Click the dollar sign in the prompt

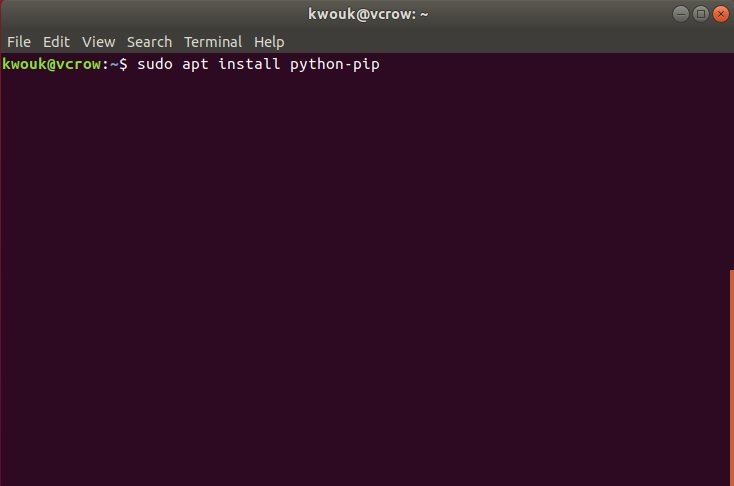coord(124,65)
